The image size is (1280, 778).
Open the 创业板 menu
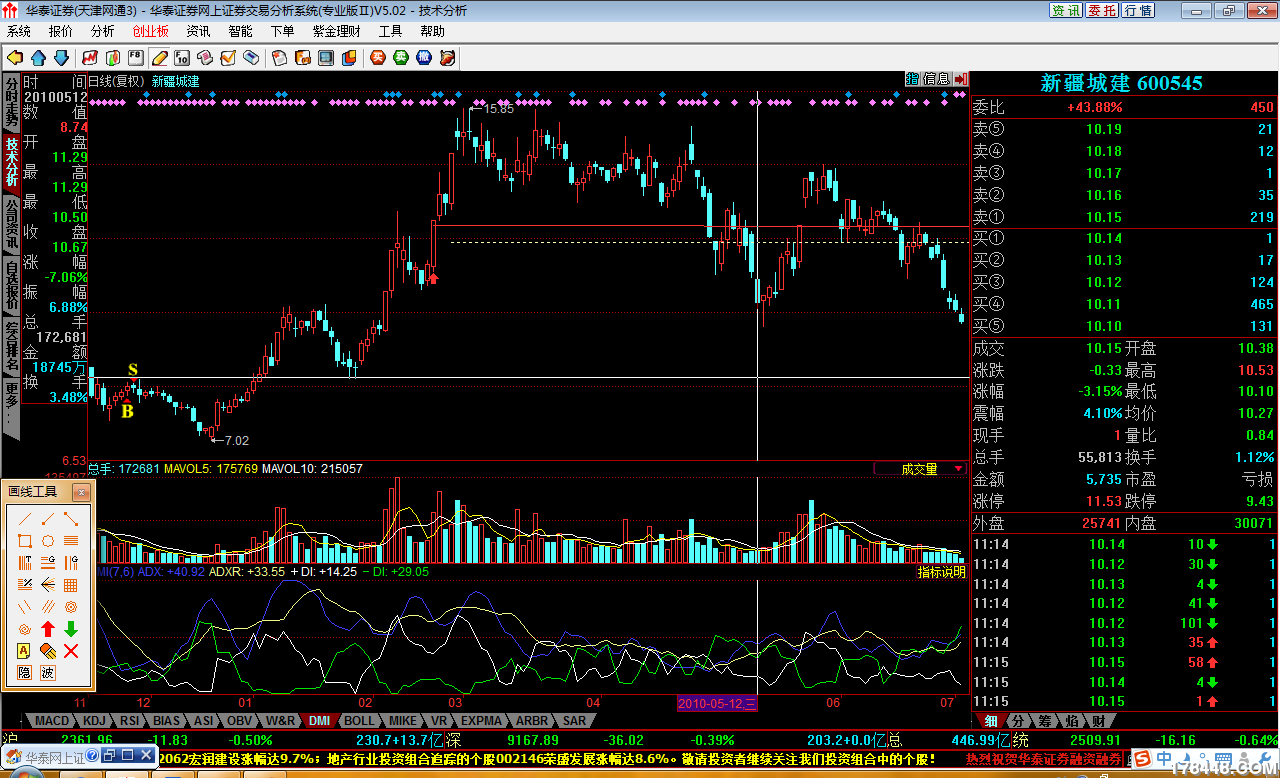coord(151,31)
